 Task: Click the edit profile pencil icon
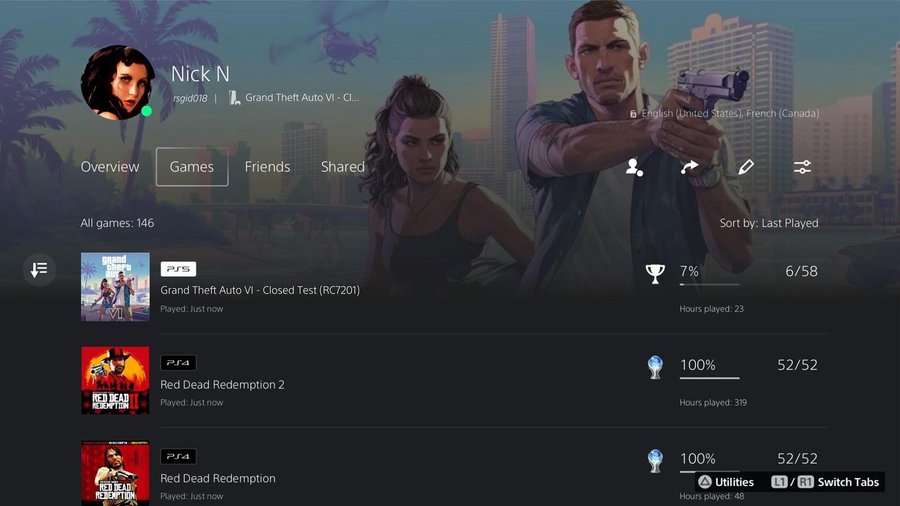pyautogui.click(x=746, y=167)
